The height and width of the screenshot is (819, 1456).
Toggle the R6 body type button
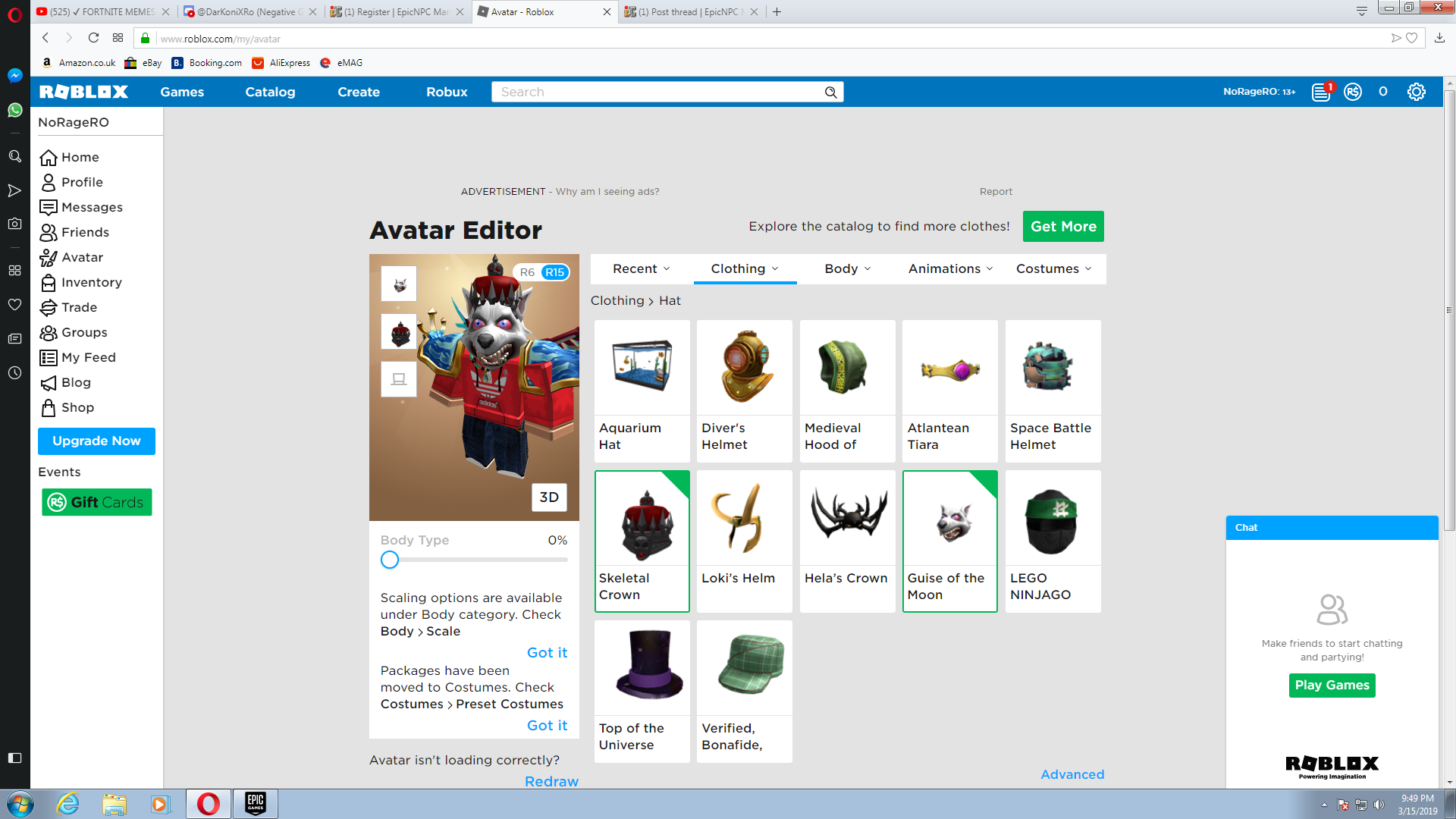coord(527,271)
